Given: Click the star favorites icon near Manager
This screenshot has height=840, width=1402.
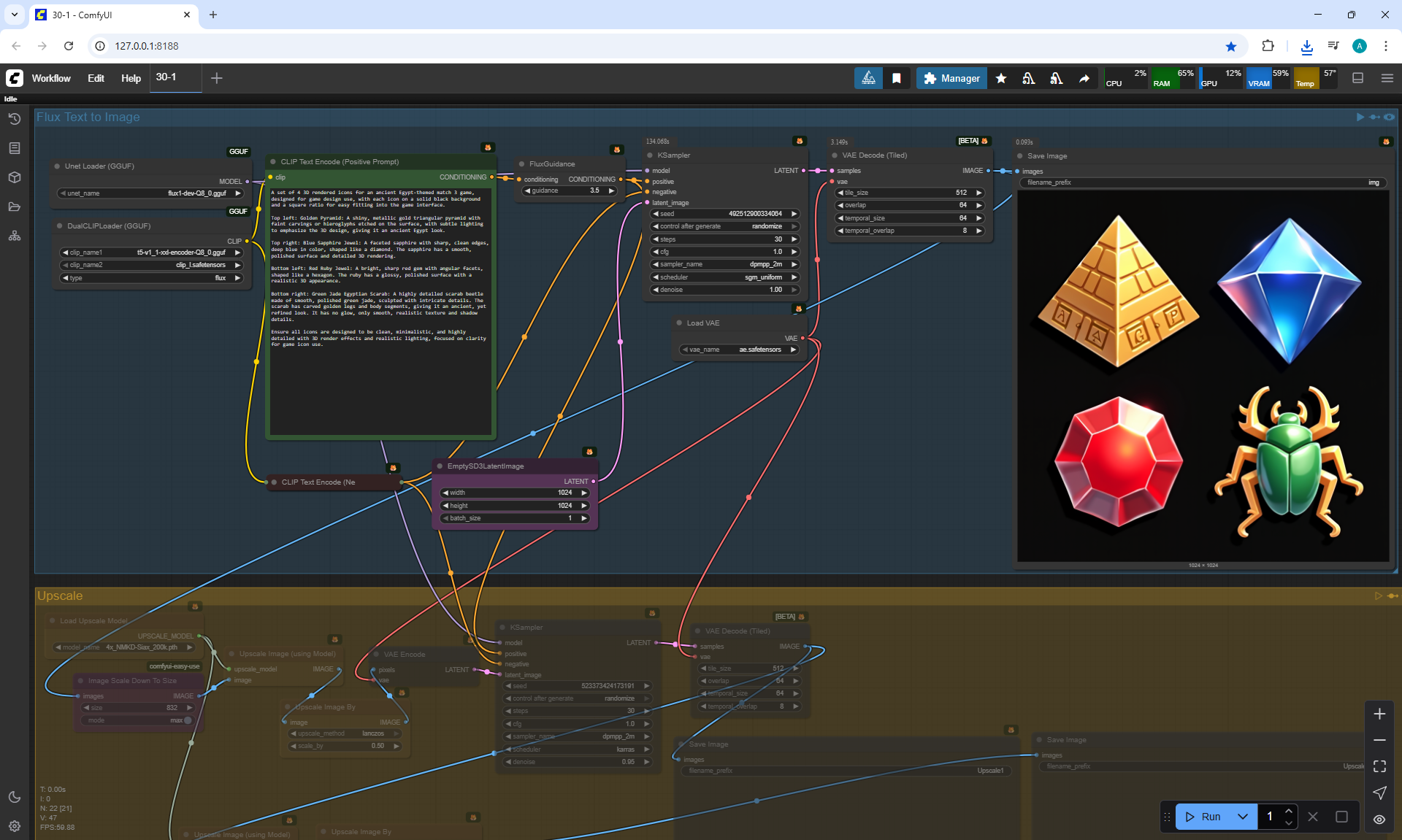Looking at the screenshot, I should tap(1001, 78).
